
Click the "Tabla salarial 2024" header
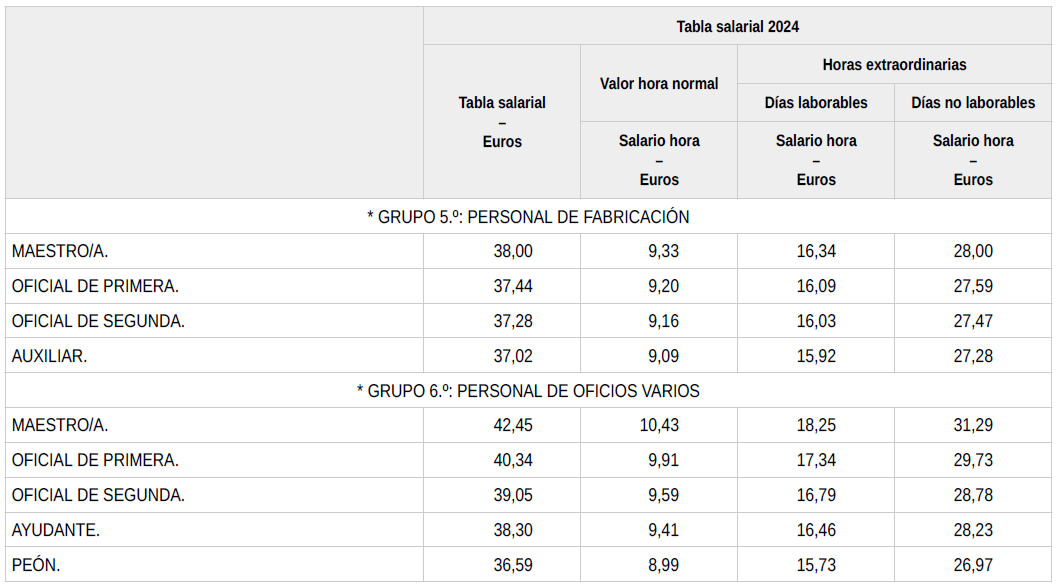click(737, 27)
